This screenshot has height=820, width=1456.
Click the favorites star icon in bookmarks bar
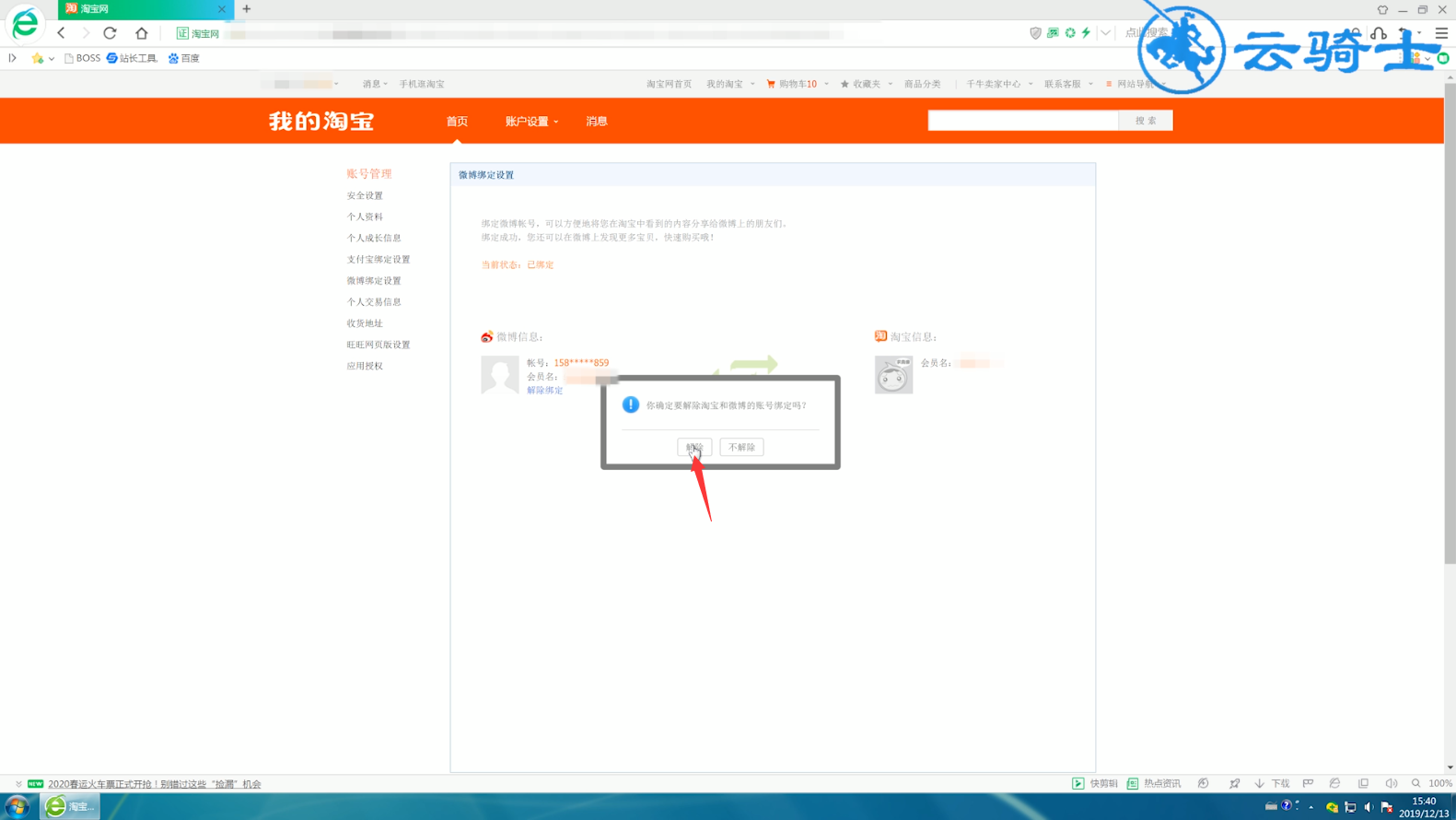38,58
